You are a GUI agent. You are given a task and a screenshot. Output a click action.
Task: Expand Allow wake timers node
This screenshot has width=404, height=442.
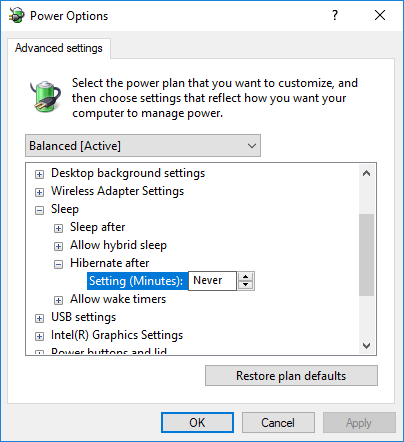(58, 300)
